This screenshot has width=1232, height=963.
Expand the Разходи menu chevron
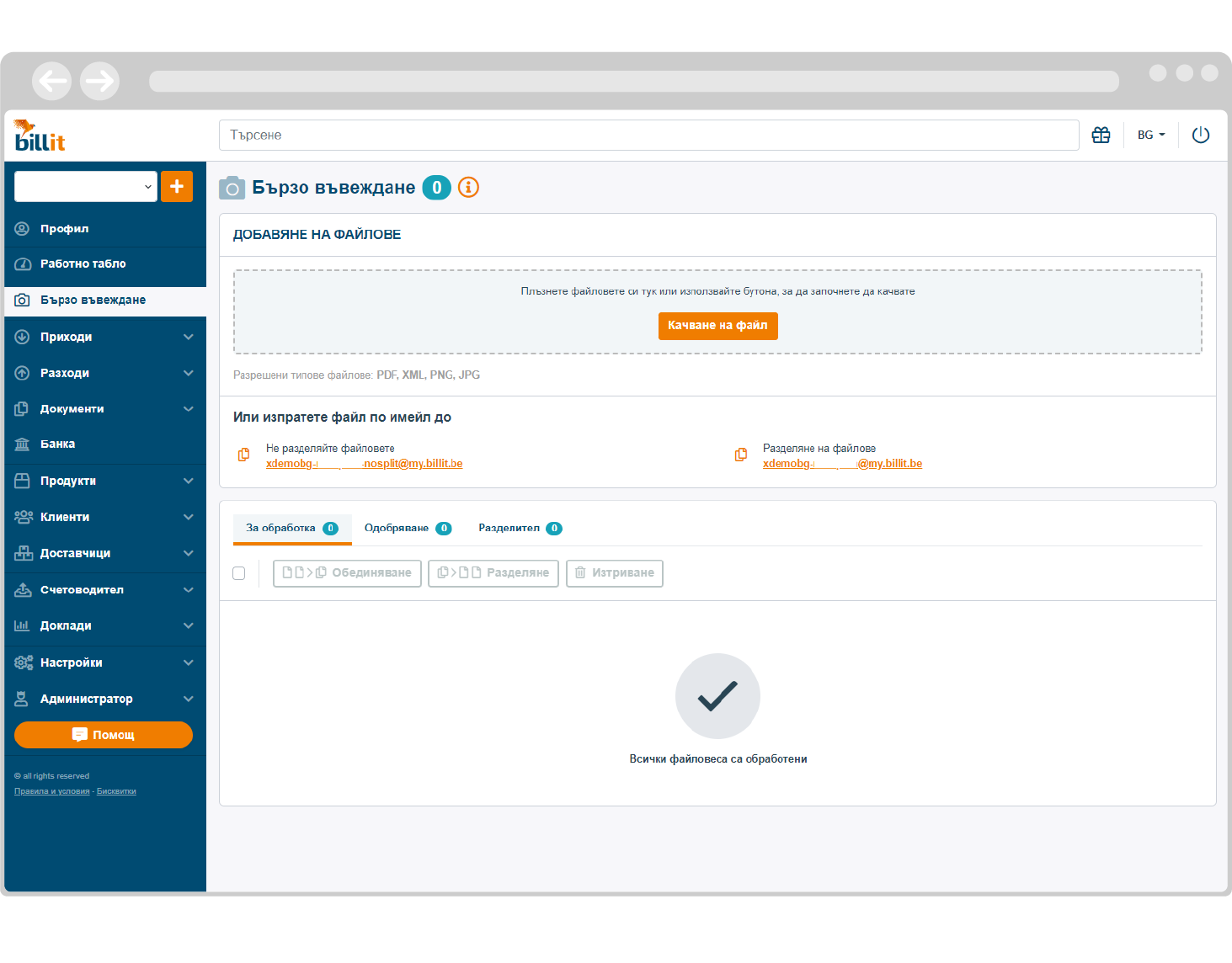click(x=189, y=373)
